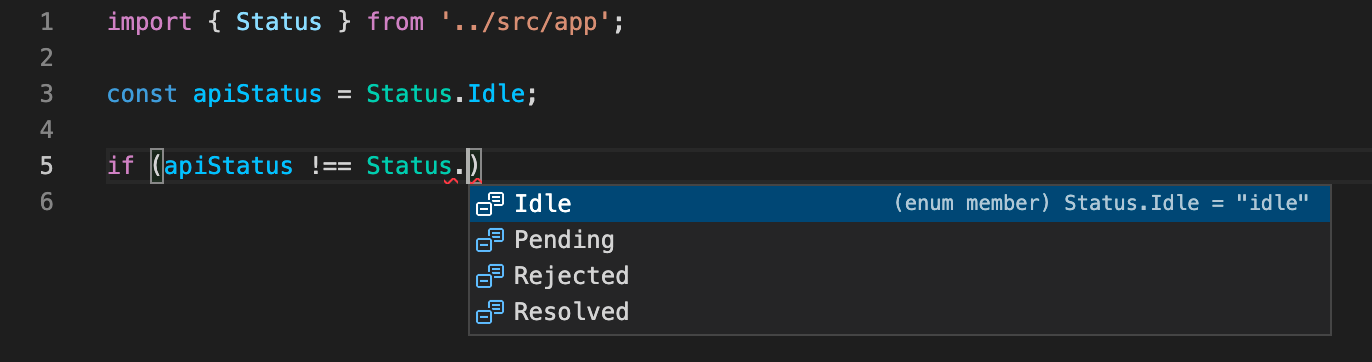Click the apiStatus reference inside the if condition
The image size is (1372, 362).
(229, 166)
